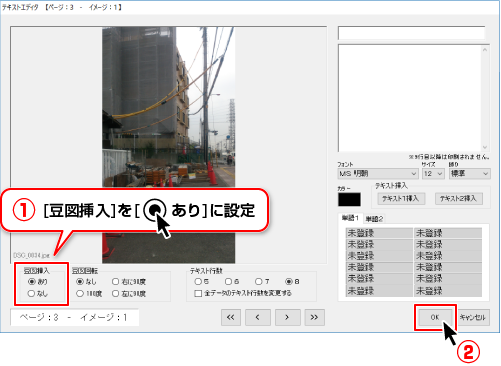Screen dimensions: 501x366
Task: Go to previous image with < button
Action: (258, 317)
